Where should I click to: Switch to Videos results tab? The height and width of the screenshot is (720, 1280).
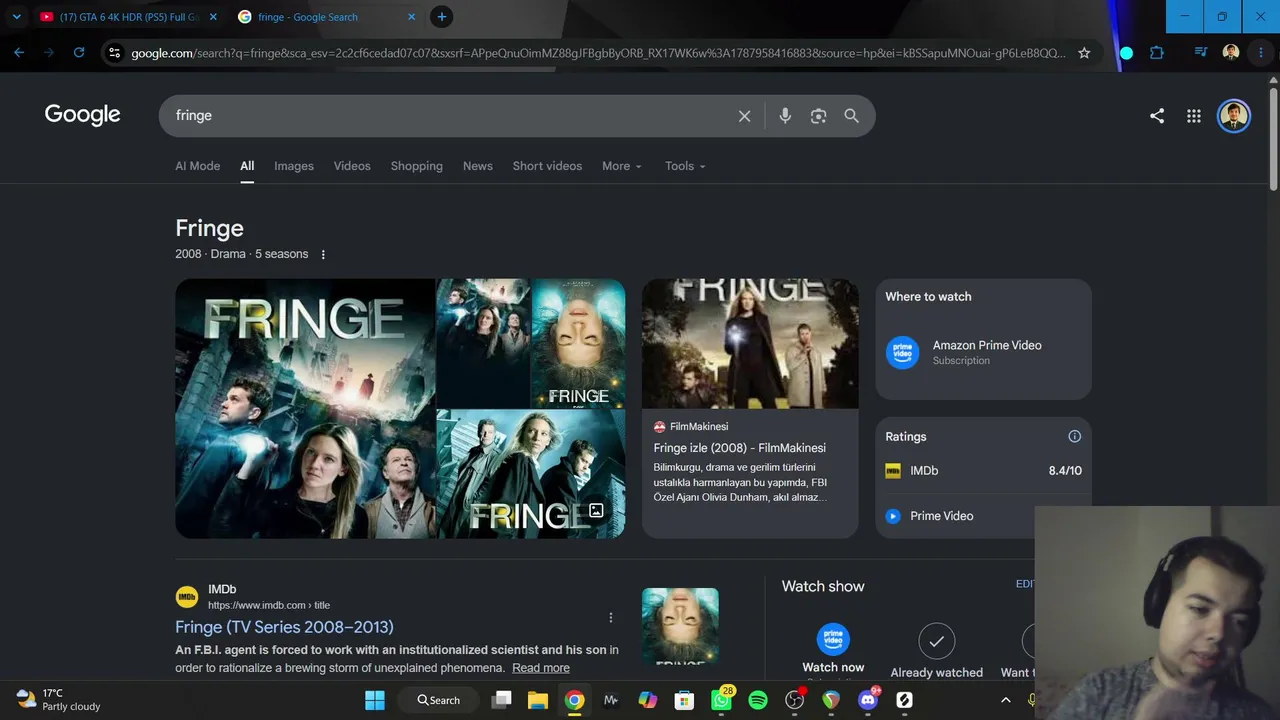(x=352, y=166)
